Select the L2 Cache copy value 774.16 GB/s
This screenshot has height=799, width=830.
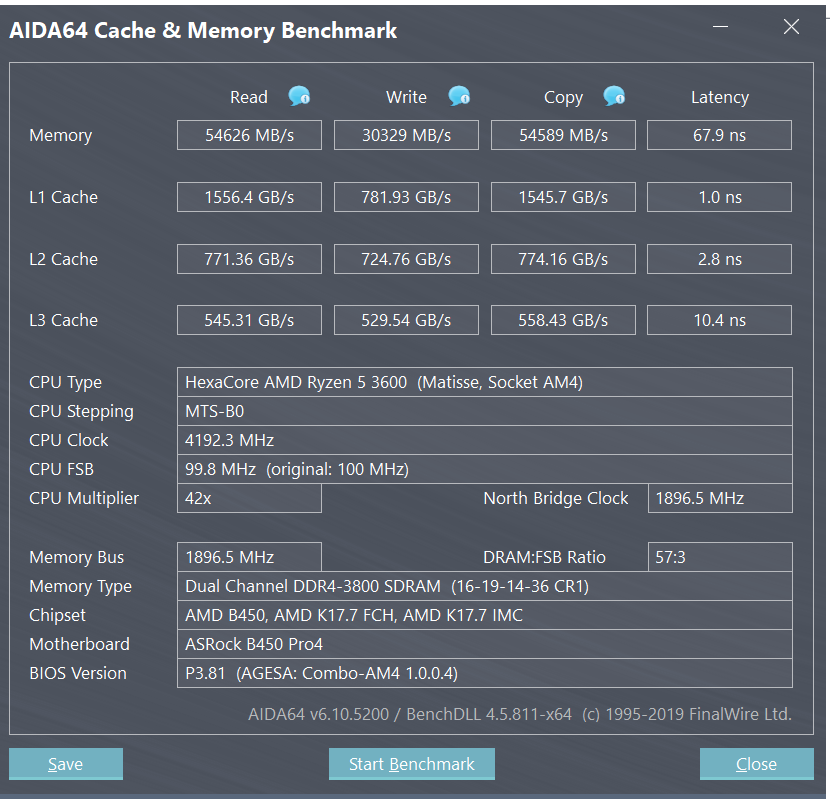click(x=563, y=259)
